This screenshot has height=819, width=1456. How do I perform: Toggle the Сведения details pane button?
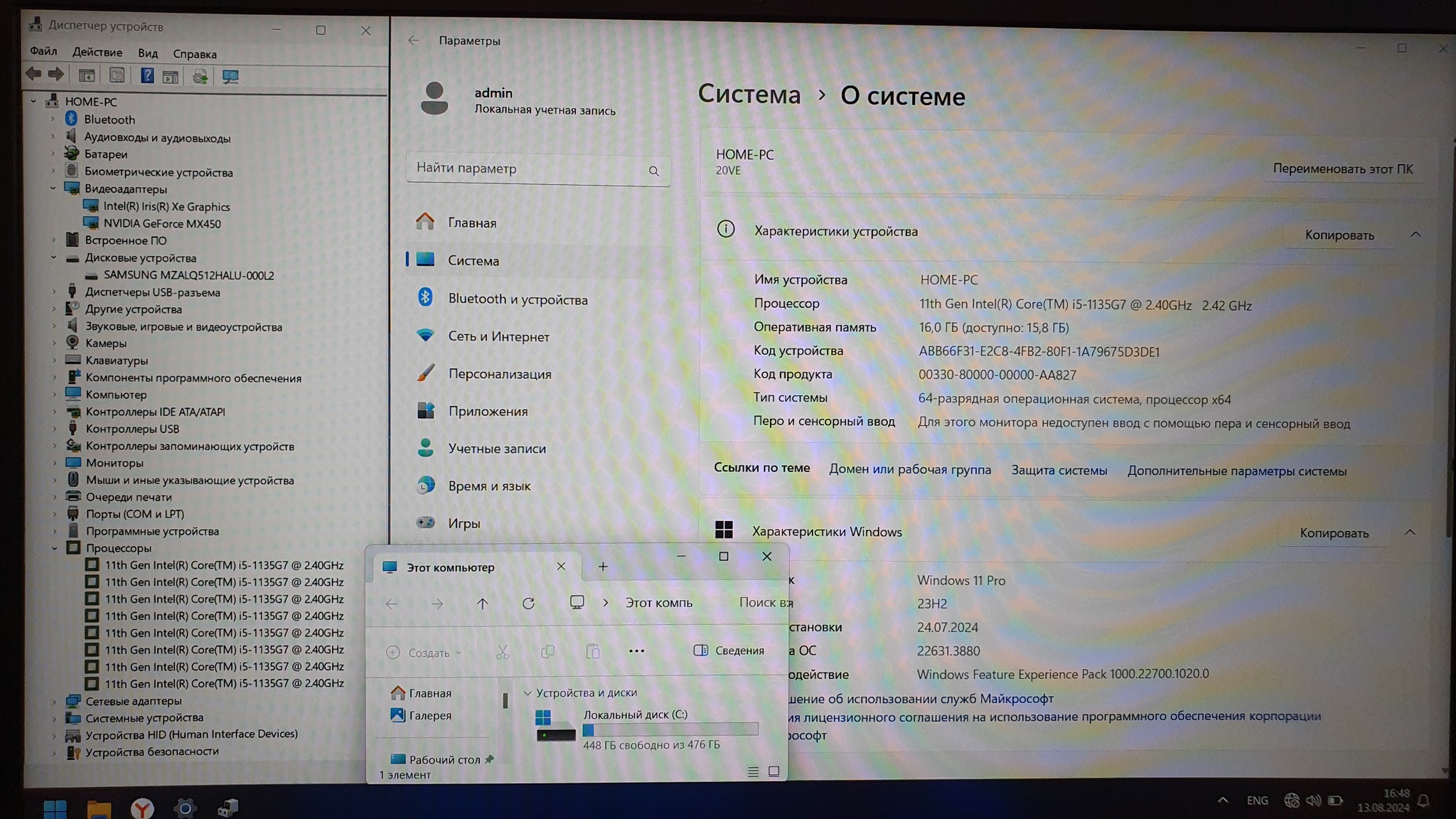pyautogui.click(x=729, y=651)
